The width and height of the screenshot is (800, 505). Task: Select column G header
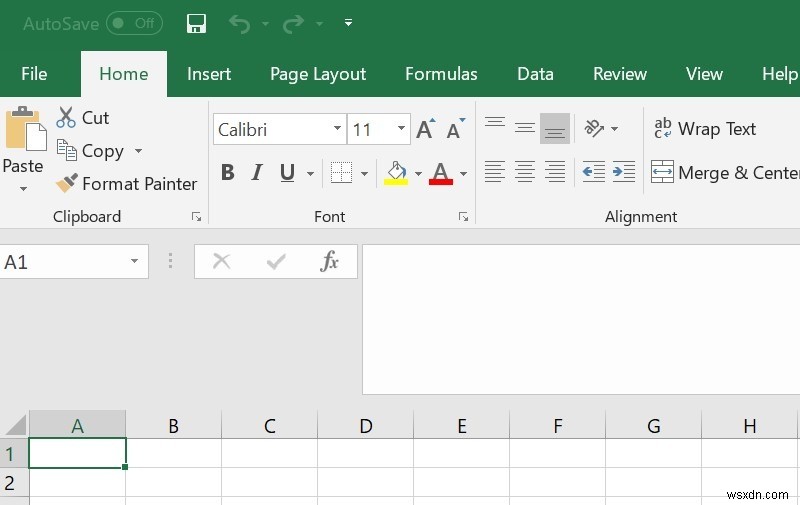[x=654, y=425]
